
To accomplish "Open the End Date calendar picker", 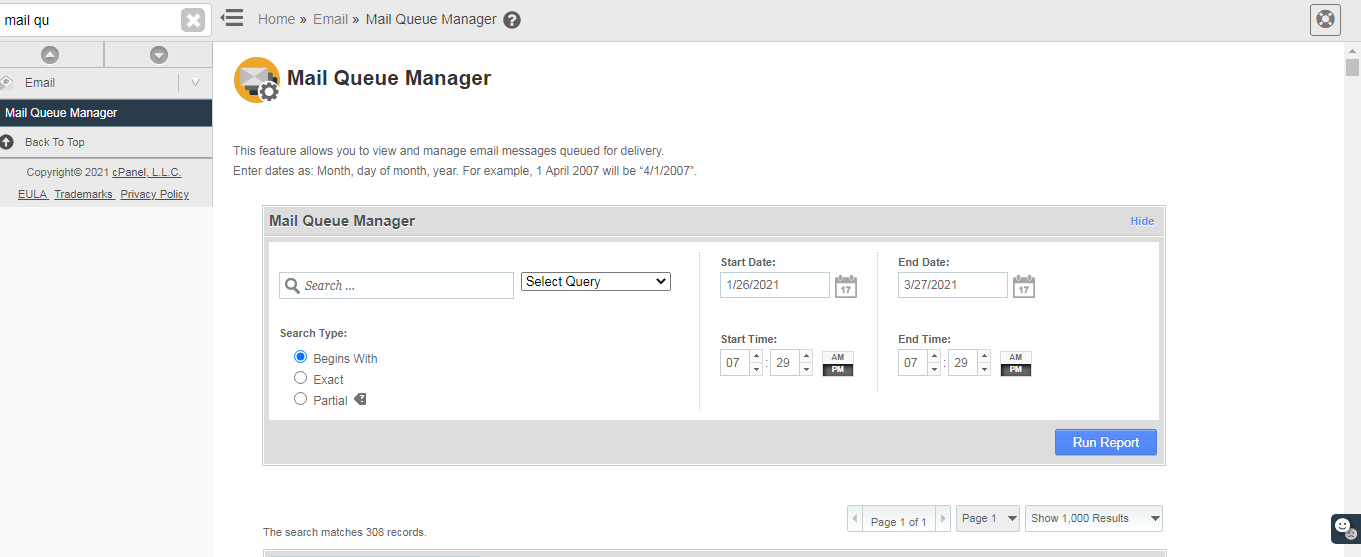I will click(1024, 286).
